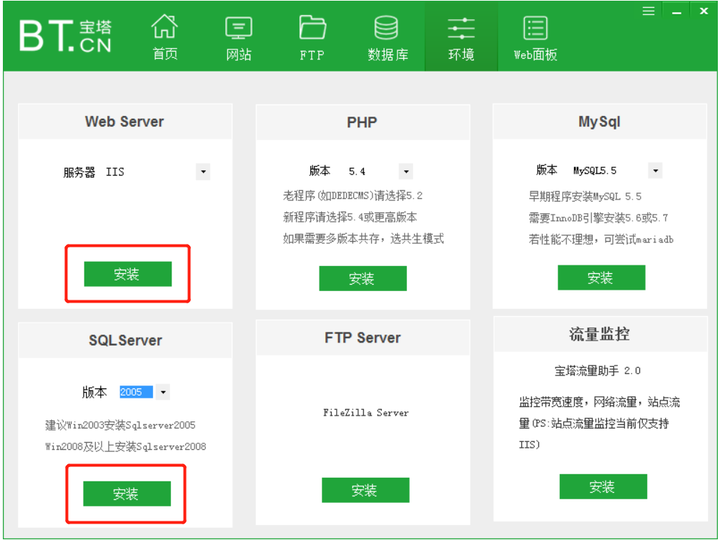Image resolution: width=720 pixels, height=540 pixels.
Task: Go to the 网站 website section
Action: pyautogui.click(x=239, y=37)
